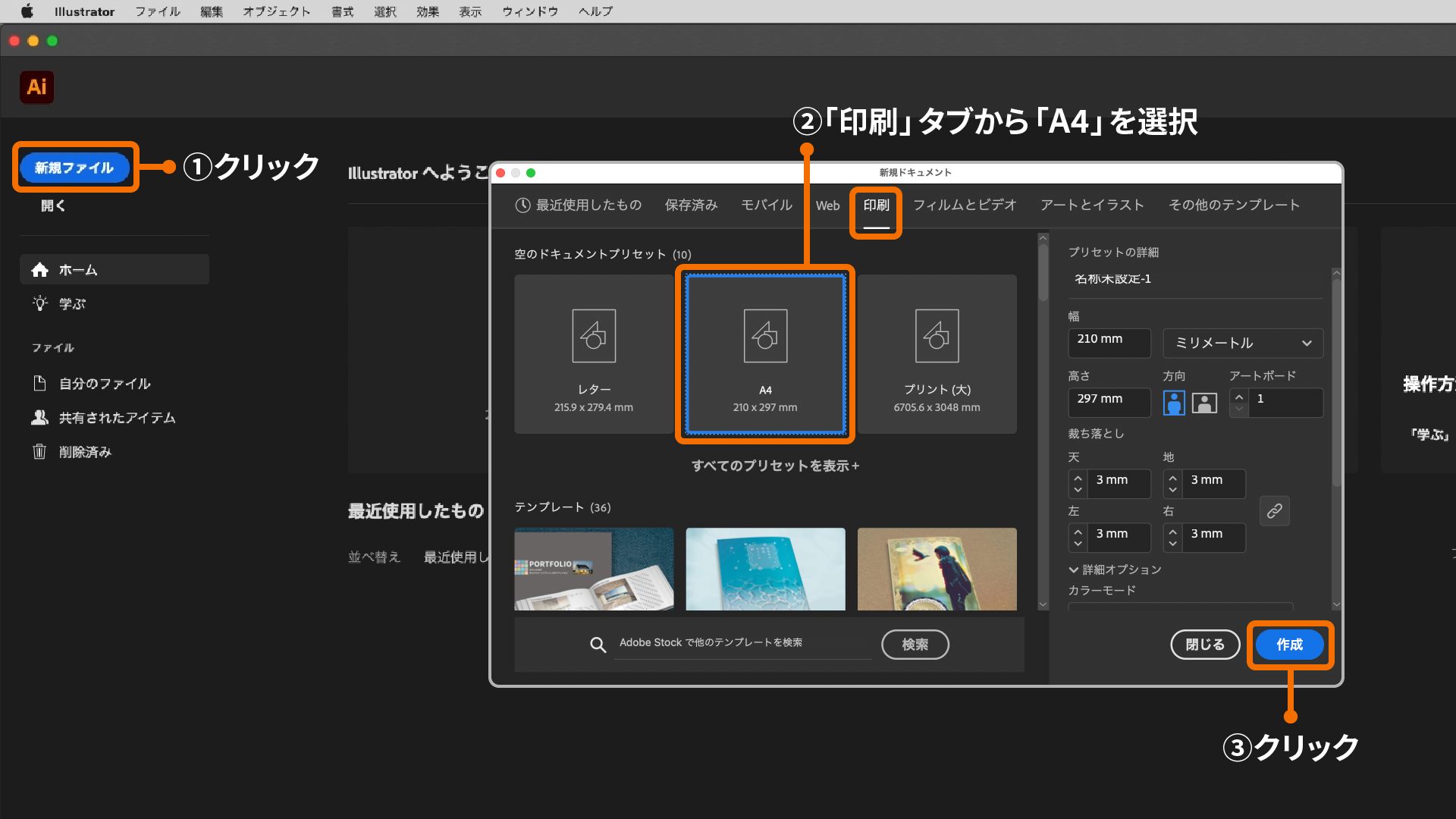The image size is (1456, 819).
Task: Select the レター document preset
Action: pos(593,354)
